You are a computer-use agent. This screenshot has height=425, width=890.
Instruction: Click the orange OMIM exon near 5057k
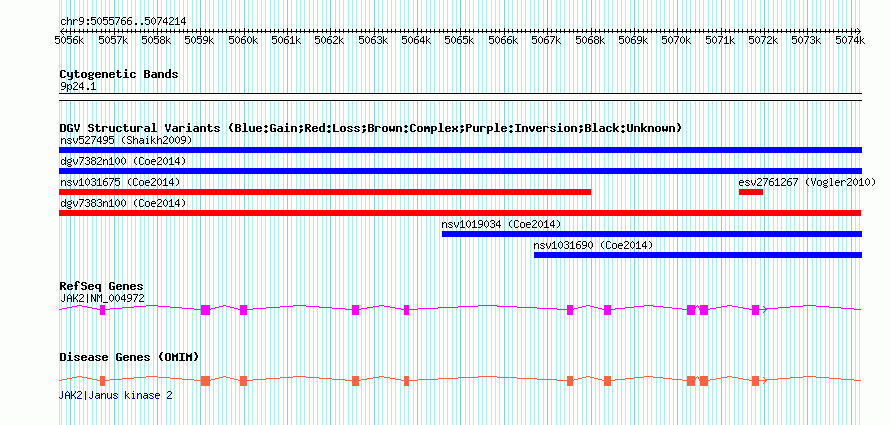[x=103, y=381]
